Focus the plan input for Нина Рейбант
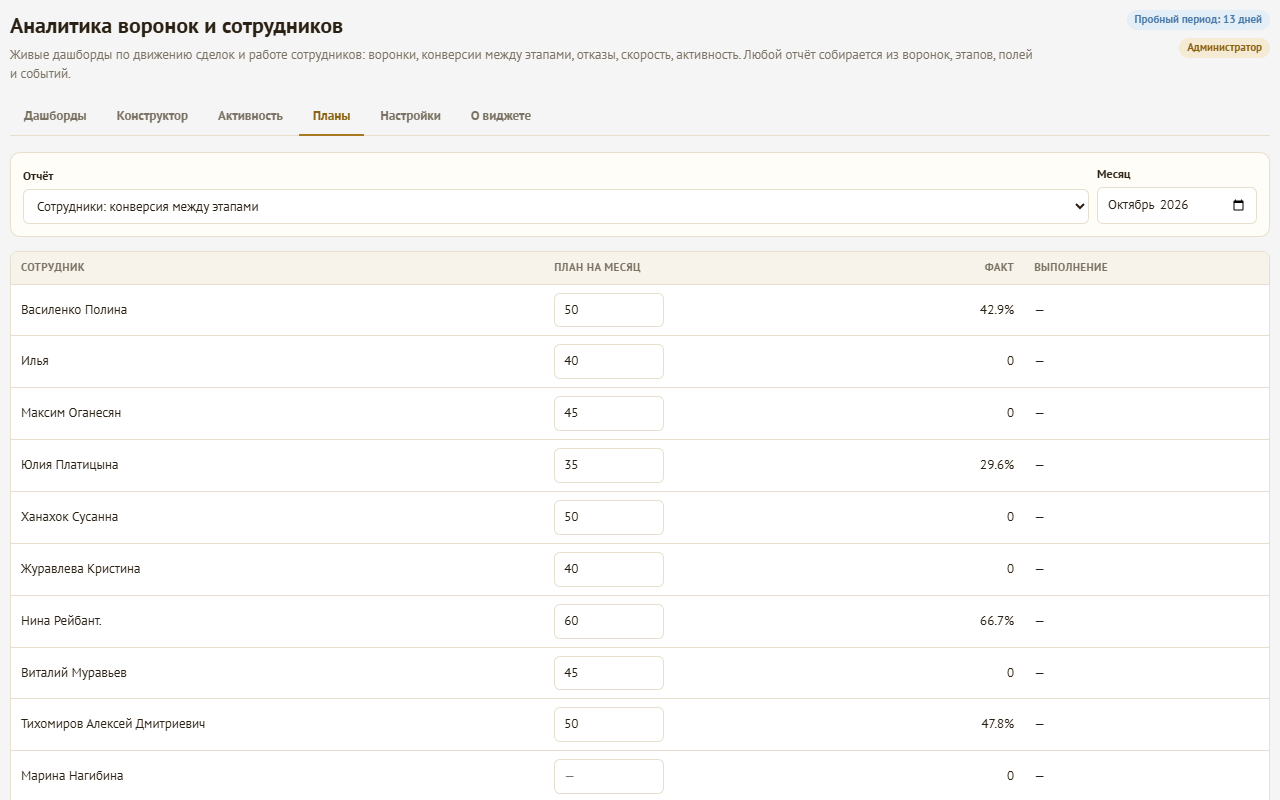Screen dimensions: 1280x800 [x=609, y=621]
